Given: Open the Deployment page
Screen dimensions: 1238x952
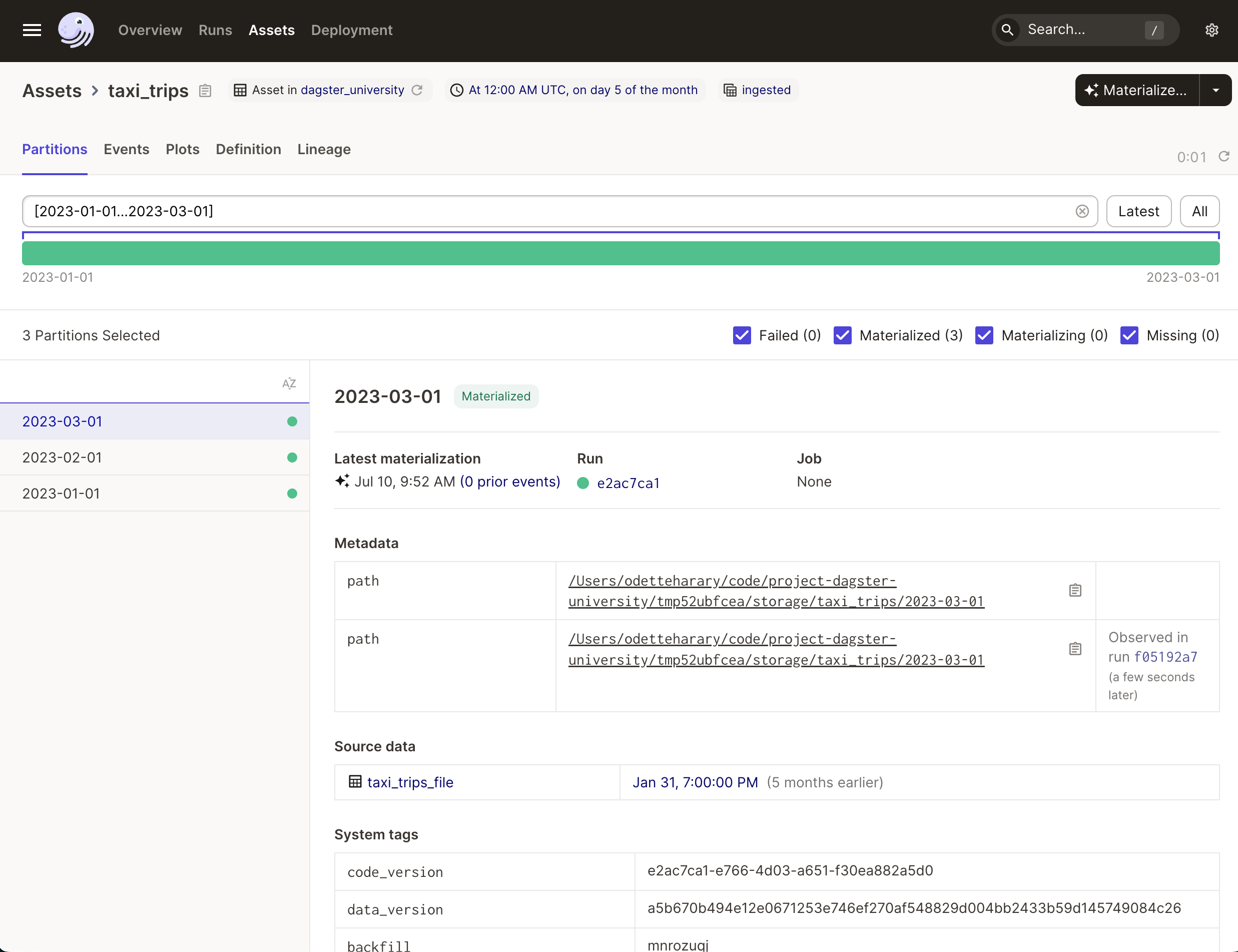Looking at the screenshot, I should coord(352,30).
